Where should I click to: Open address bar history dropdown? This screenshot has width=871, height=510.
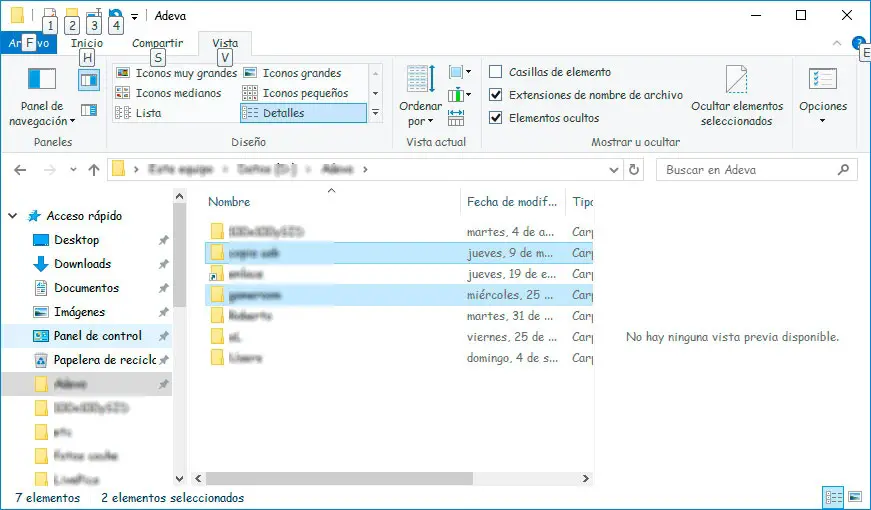click(x=614, y=170)
